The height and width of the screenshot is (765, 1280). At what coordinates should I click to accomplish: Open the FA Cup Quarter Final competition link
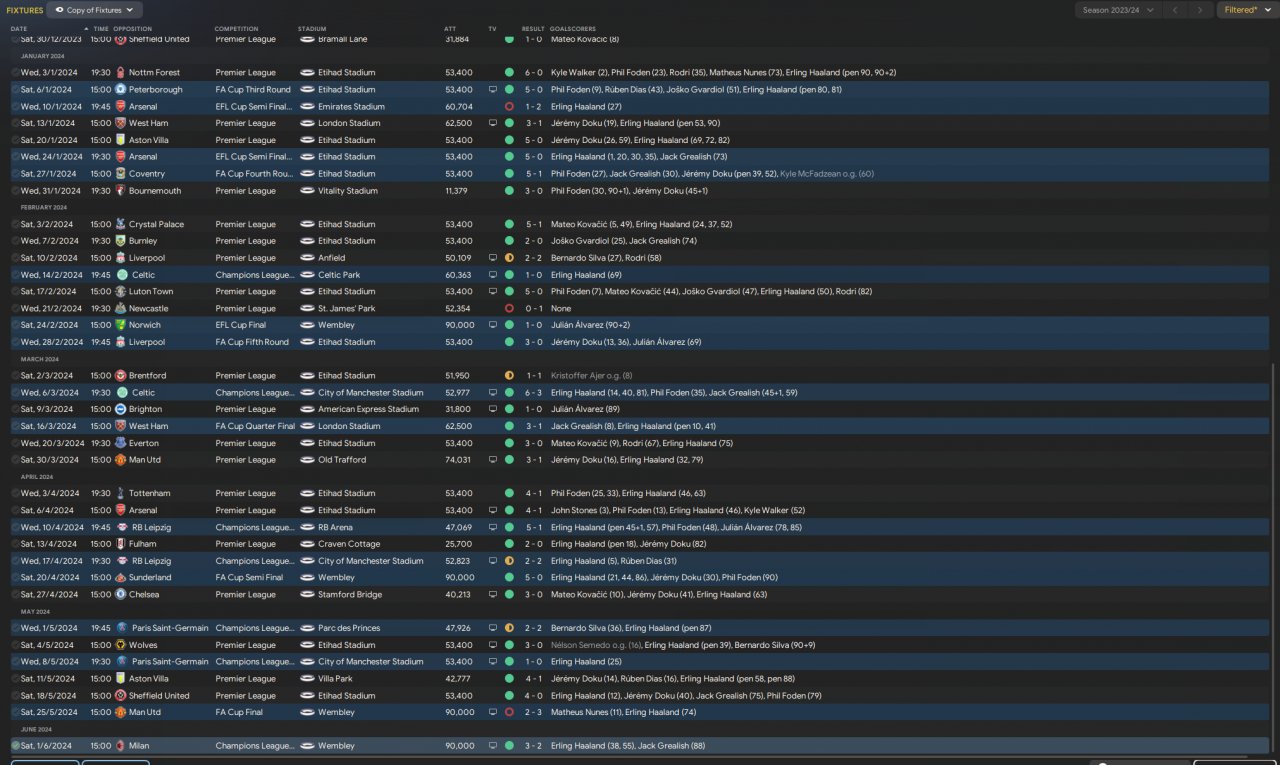click(x=255, y=426)
